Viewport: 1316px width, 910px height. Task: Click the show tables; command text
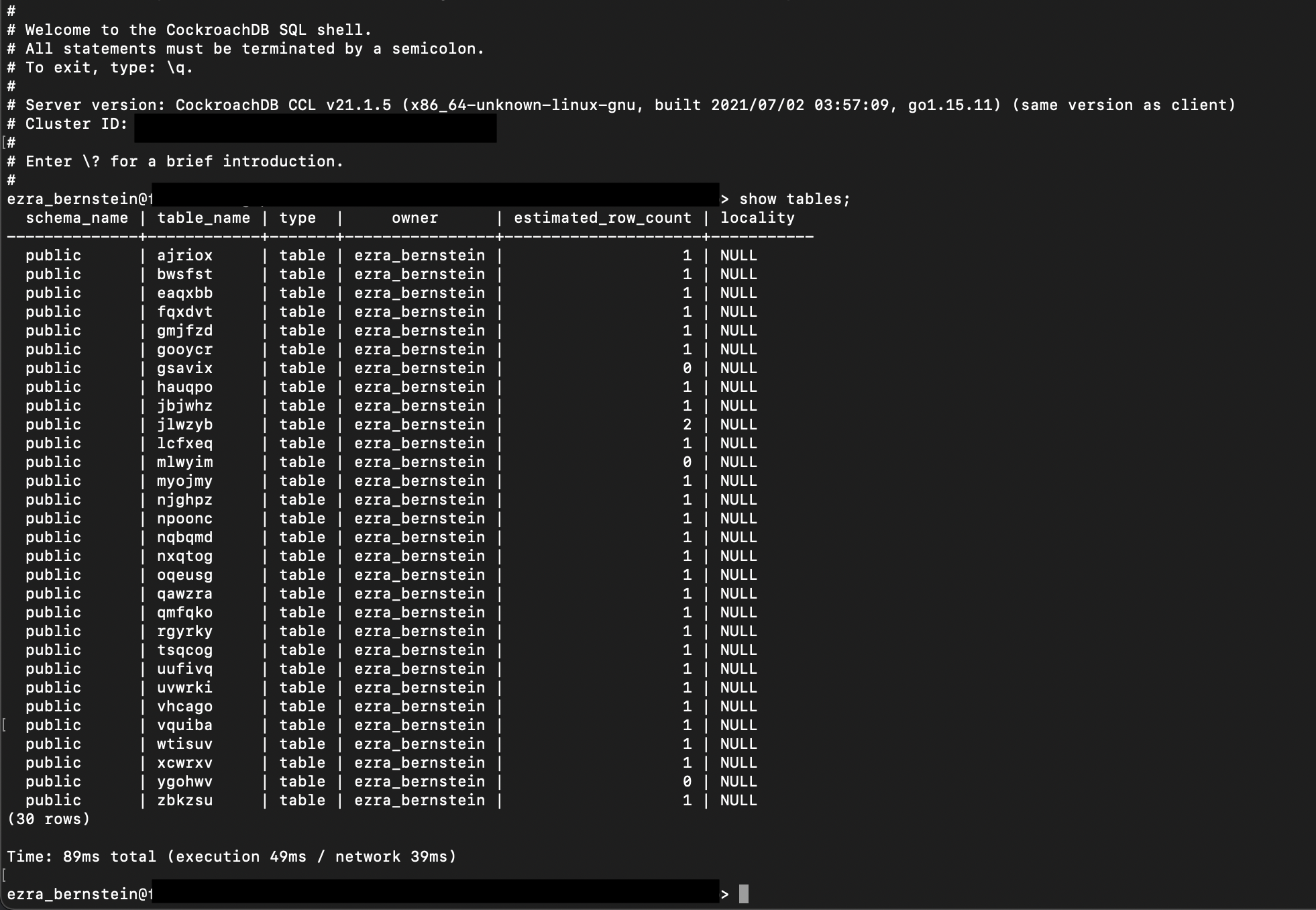tap(794, 199)
